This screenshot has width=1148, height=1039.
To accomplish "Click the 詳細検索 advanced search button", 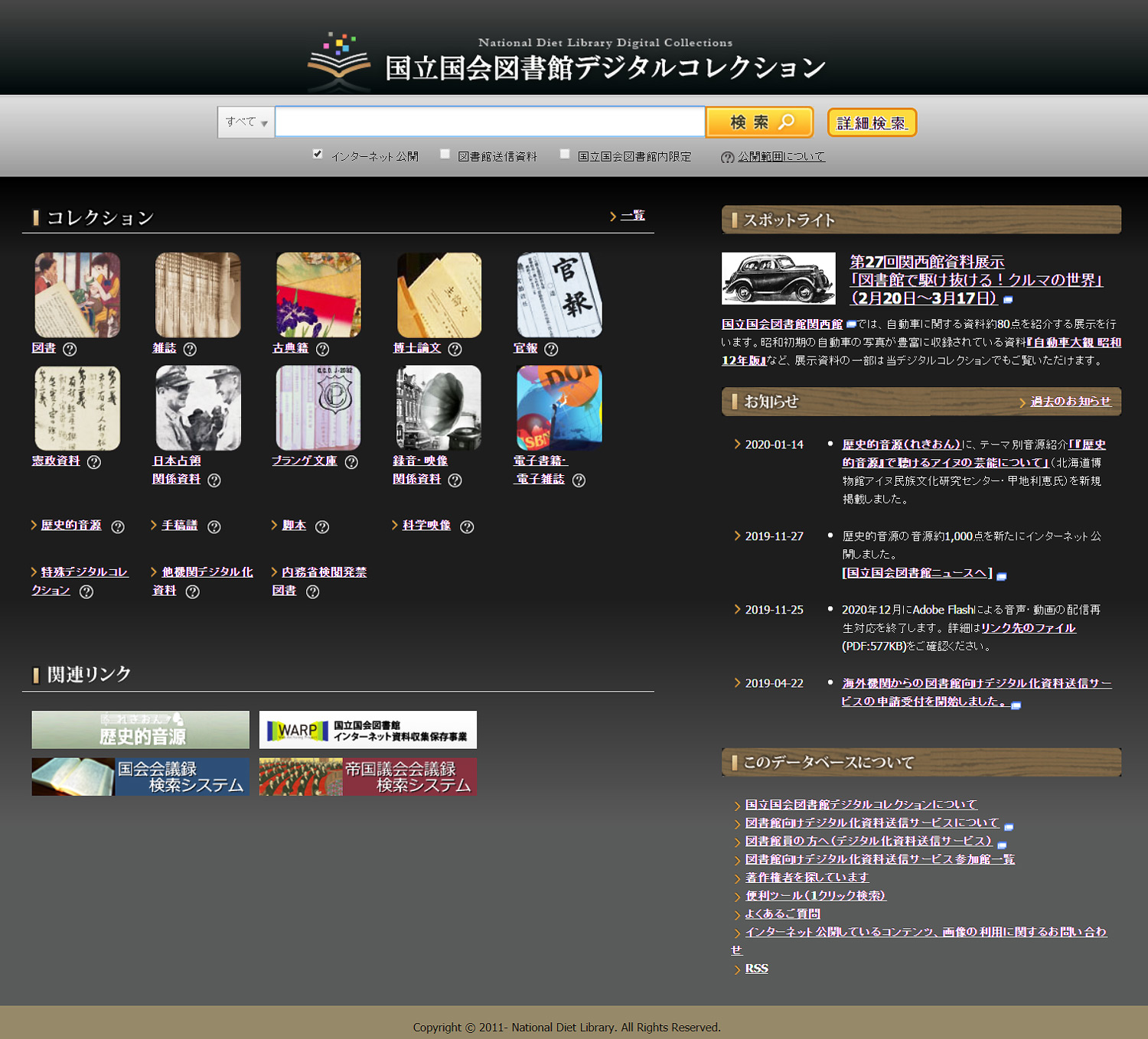I will tap(872, 122).
